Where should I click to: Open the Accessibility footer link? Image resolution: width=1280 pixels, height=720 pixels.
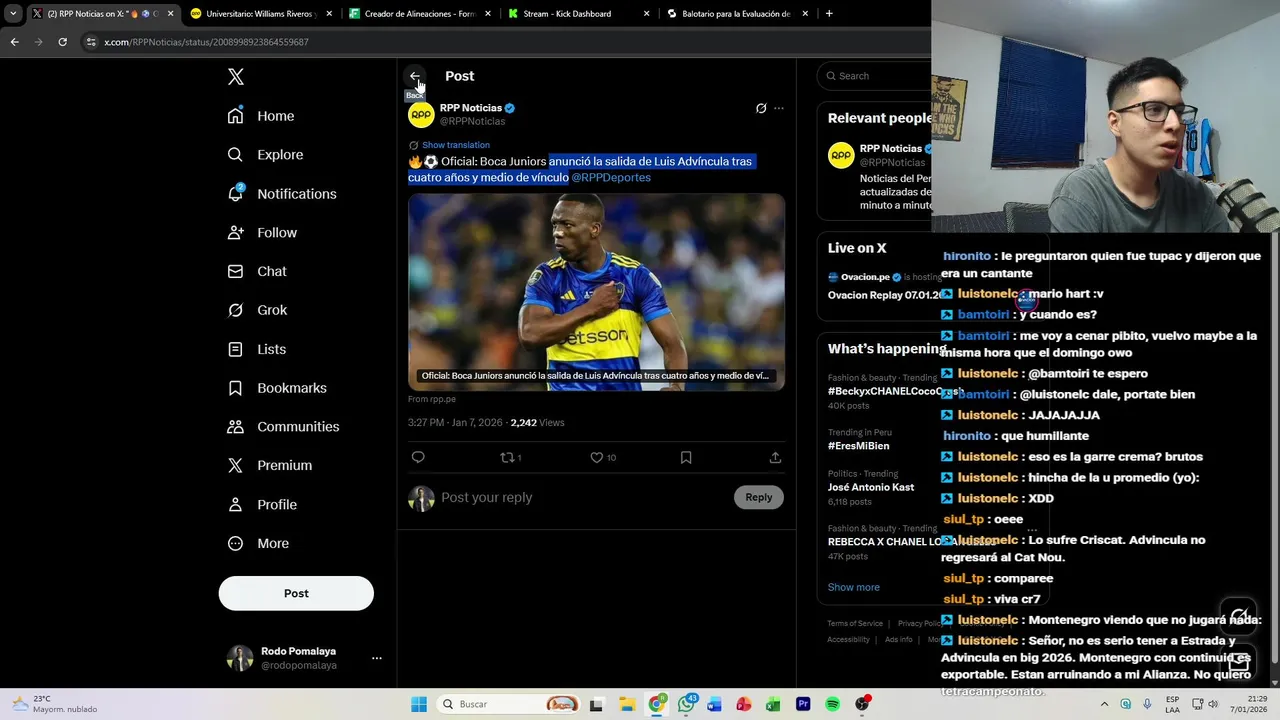(x=848, y=640)
